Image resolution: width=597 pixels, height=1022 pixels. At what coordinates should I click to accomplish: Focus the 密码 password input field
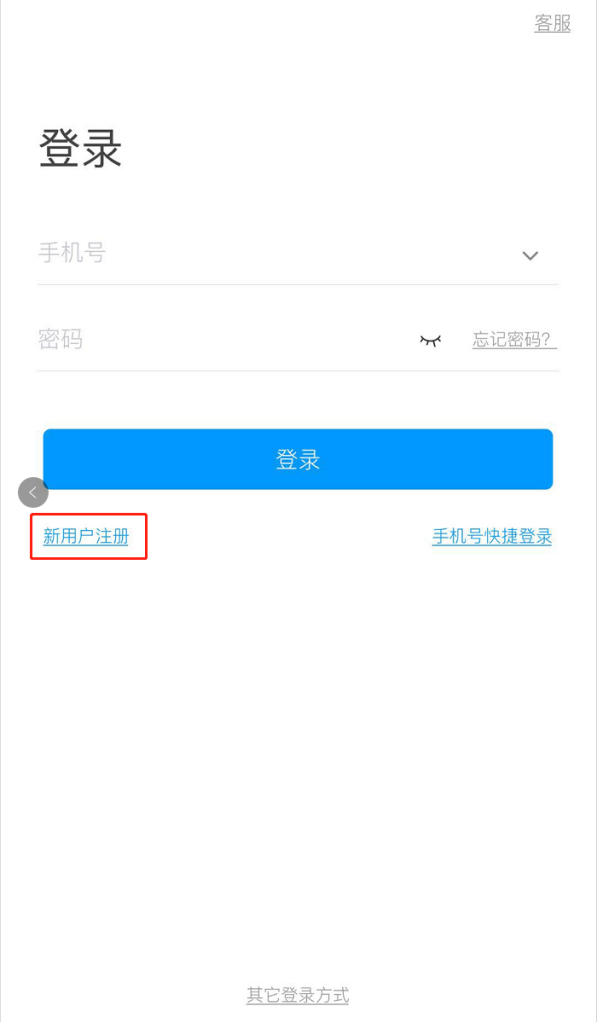coord(222,340)
